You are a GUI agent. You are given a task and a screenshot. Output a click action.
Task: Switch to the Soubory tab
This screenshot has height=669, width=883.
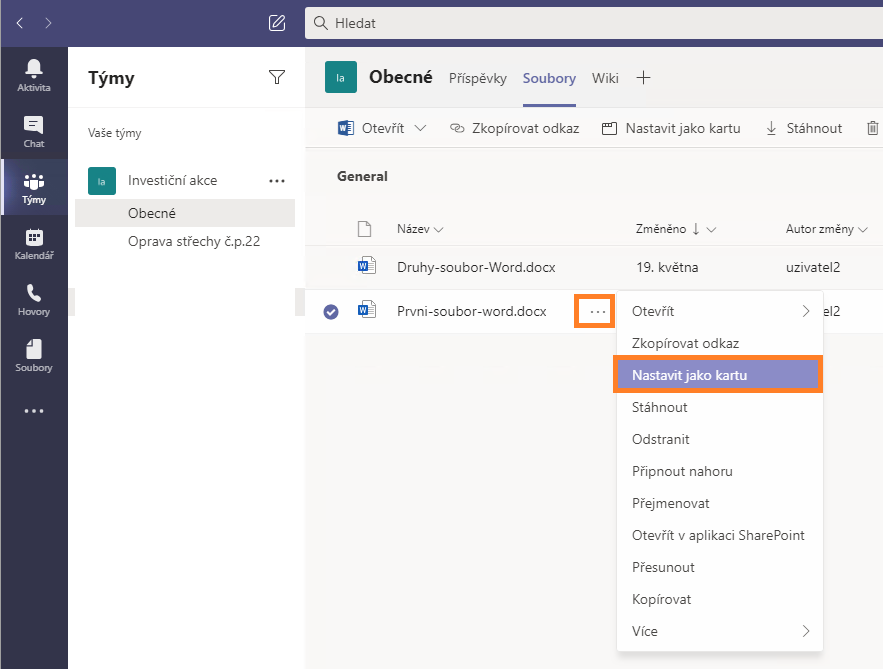[x=549, y=78]
